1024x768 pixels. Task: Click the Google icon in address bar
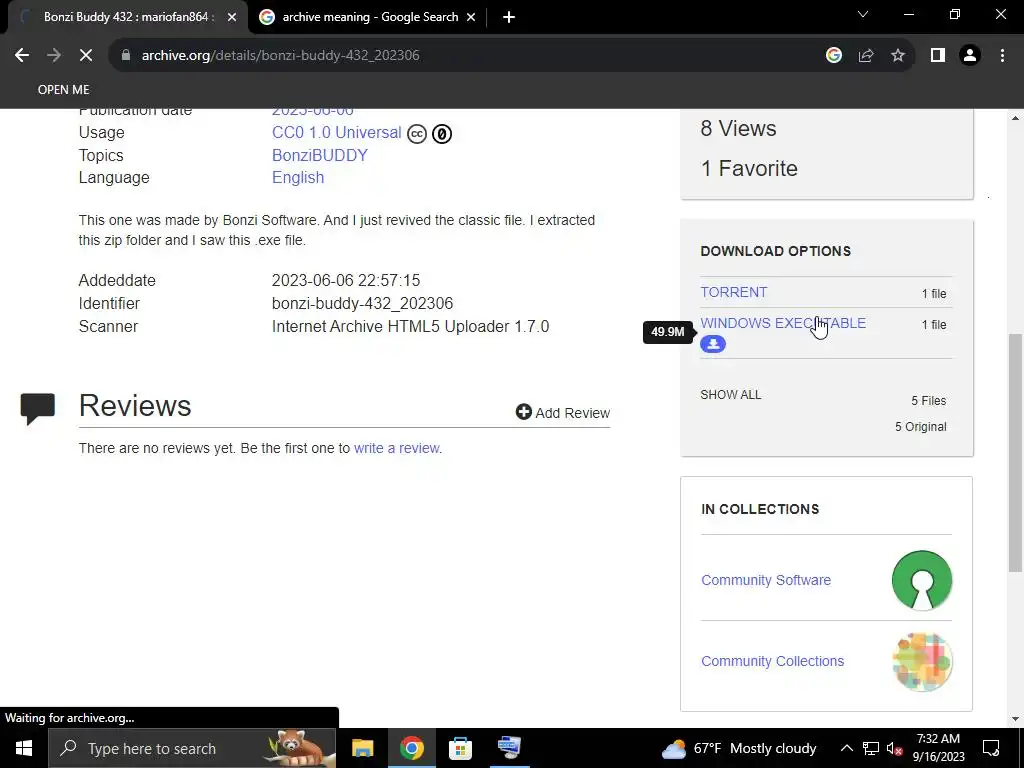[833, 56]
